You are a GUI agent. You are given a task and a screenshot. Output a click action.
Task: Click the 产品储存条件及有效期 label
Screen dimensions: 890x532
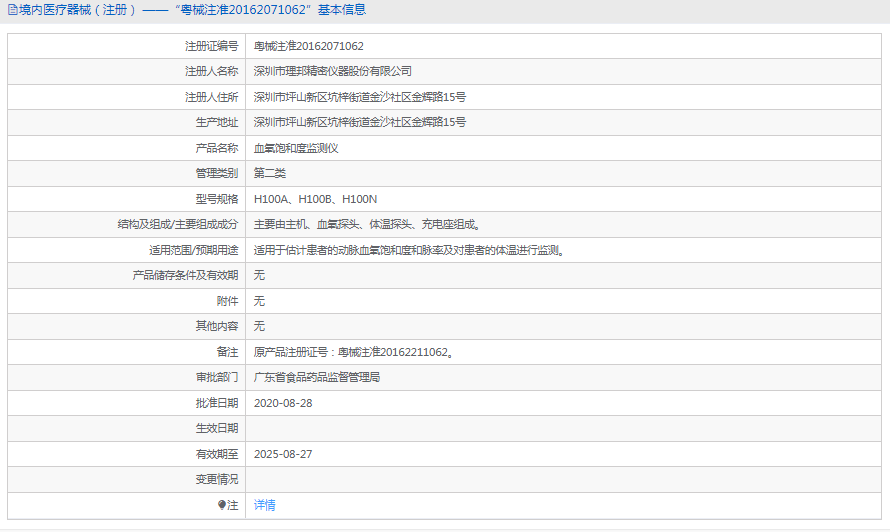186,275
